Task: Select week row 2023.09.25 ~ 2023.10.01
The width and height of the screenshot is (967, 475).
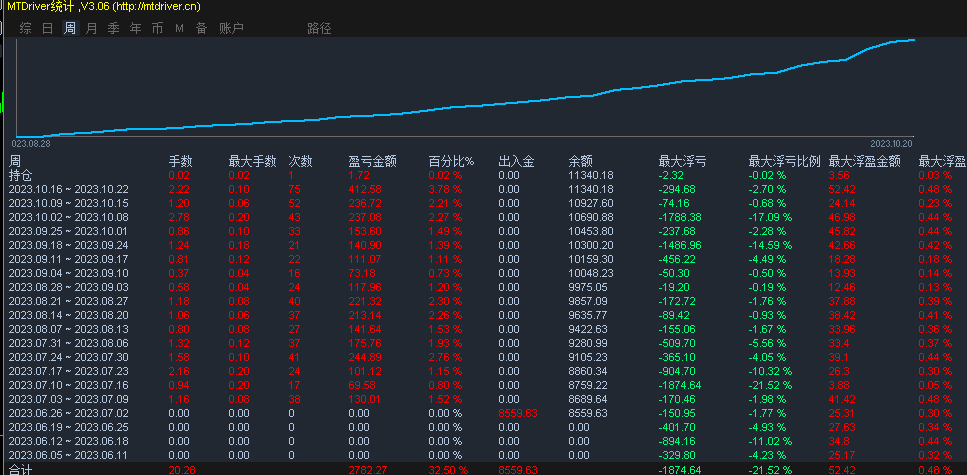Action: click(68, 231)
